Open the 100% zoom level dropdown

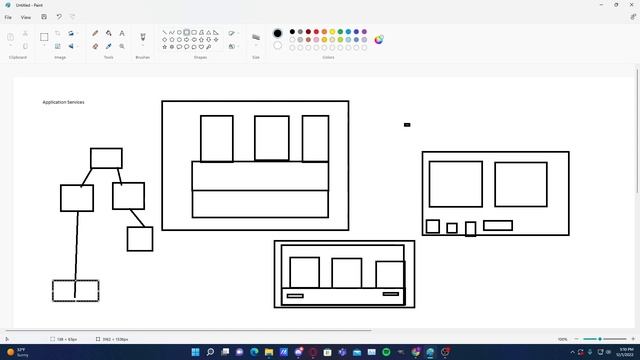[x=563, y=339]
